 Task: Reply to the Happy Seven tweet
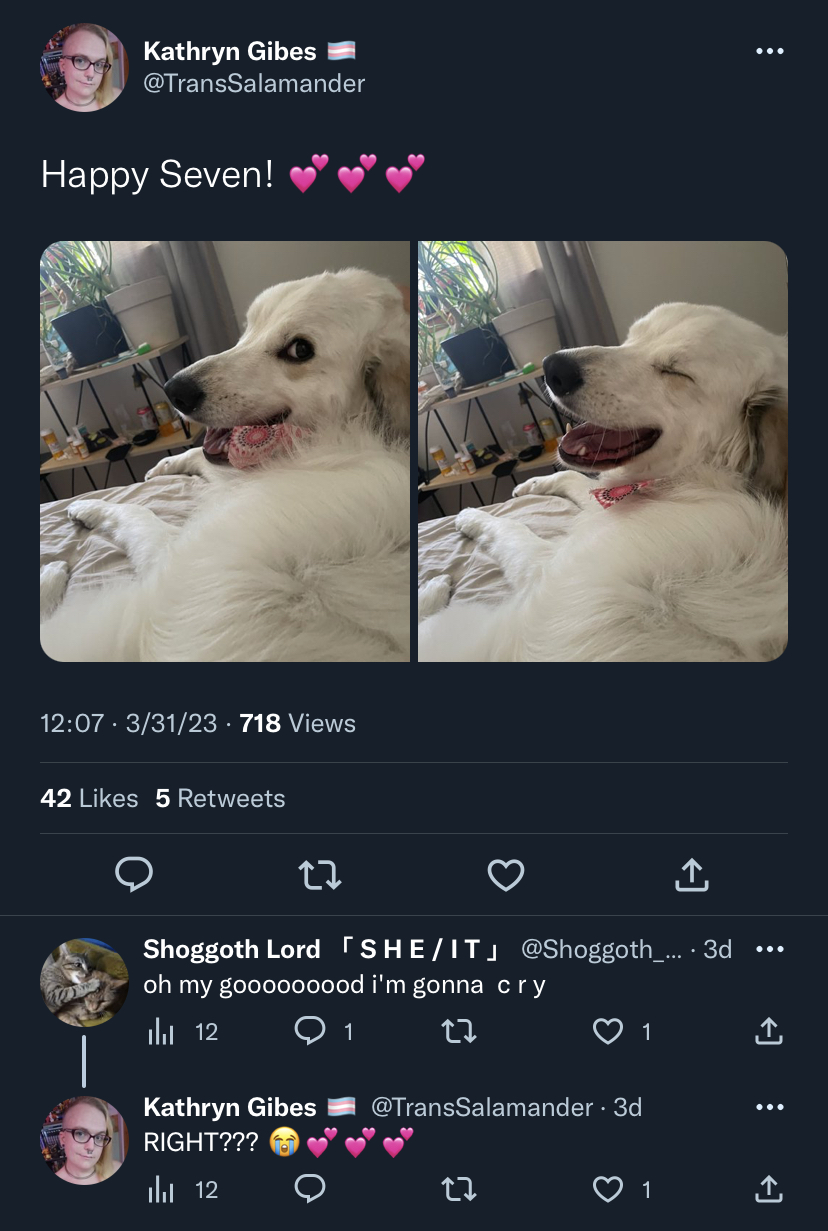coord(134,875)
